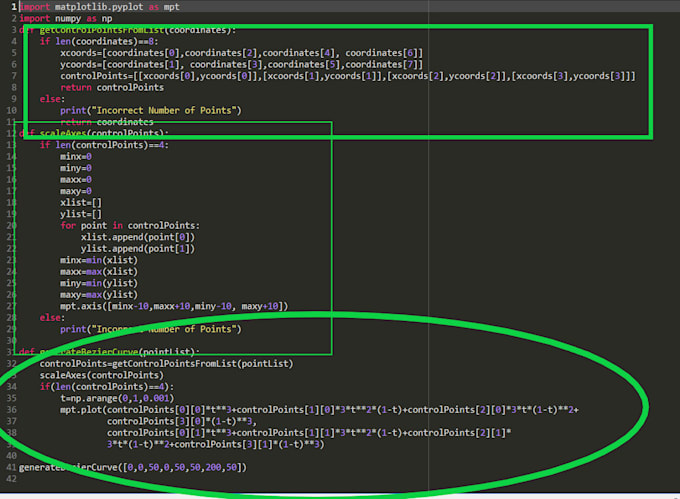This screenshot has width=680, height=499.
Task: Click line number 40 in the gutter
Action: [x=11, y=456]
